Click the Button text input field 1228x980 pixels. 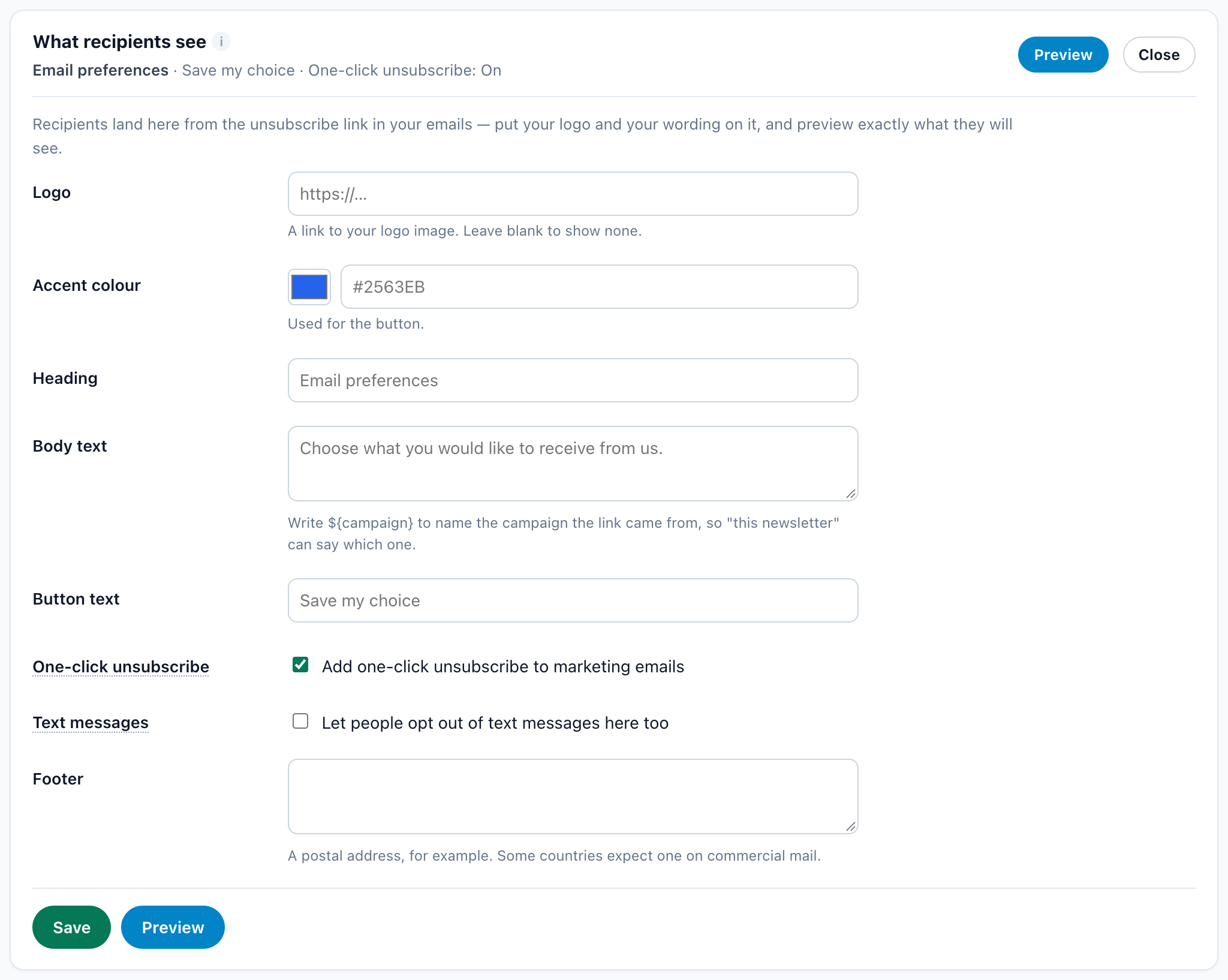573,600
